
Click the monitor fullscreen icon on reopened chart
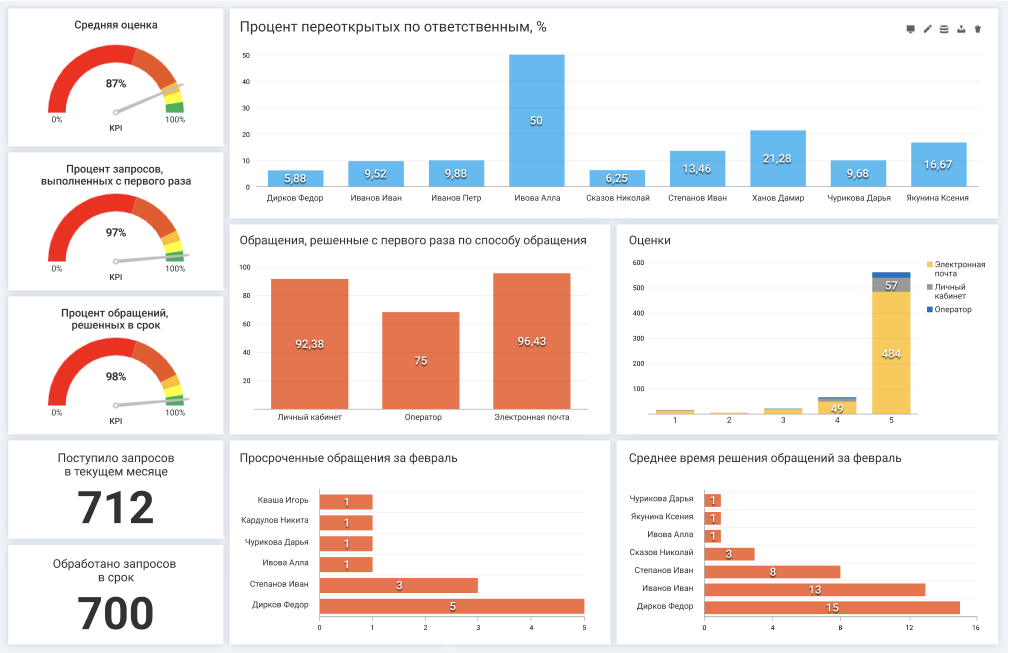(911, 29)
